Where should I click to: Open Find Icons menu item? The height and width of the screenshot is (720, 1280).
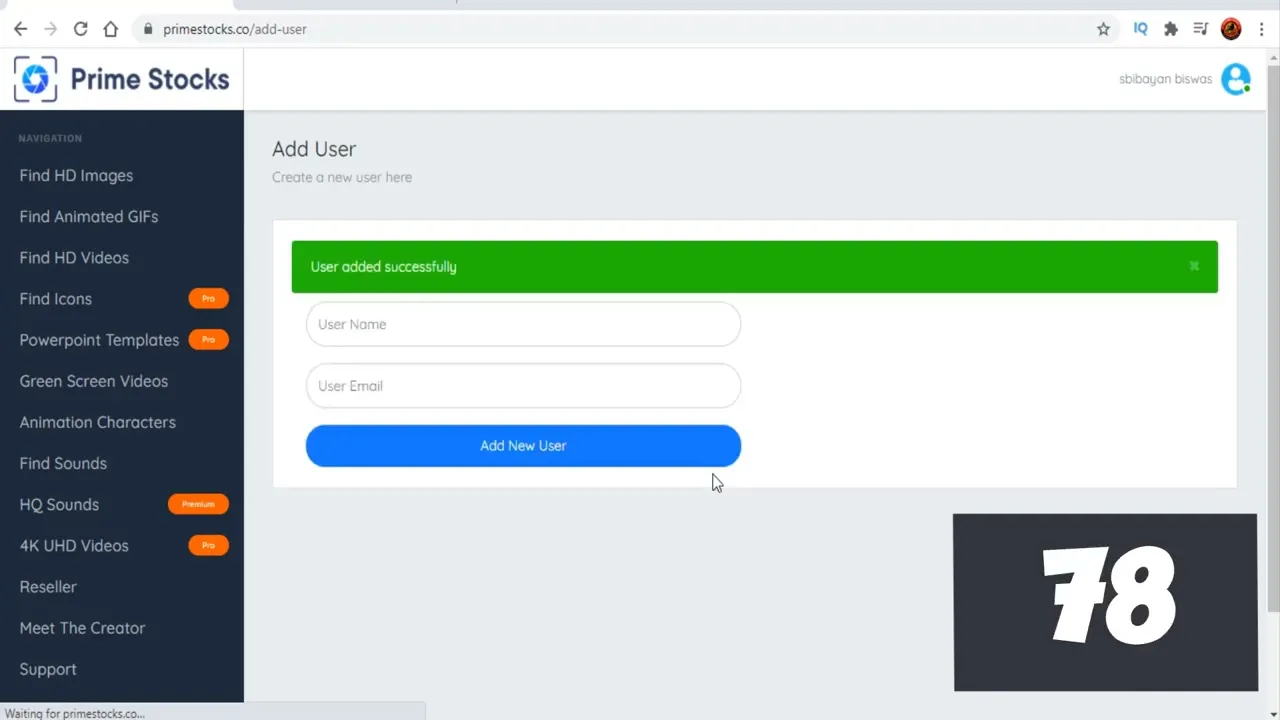point(56,298)
